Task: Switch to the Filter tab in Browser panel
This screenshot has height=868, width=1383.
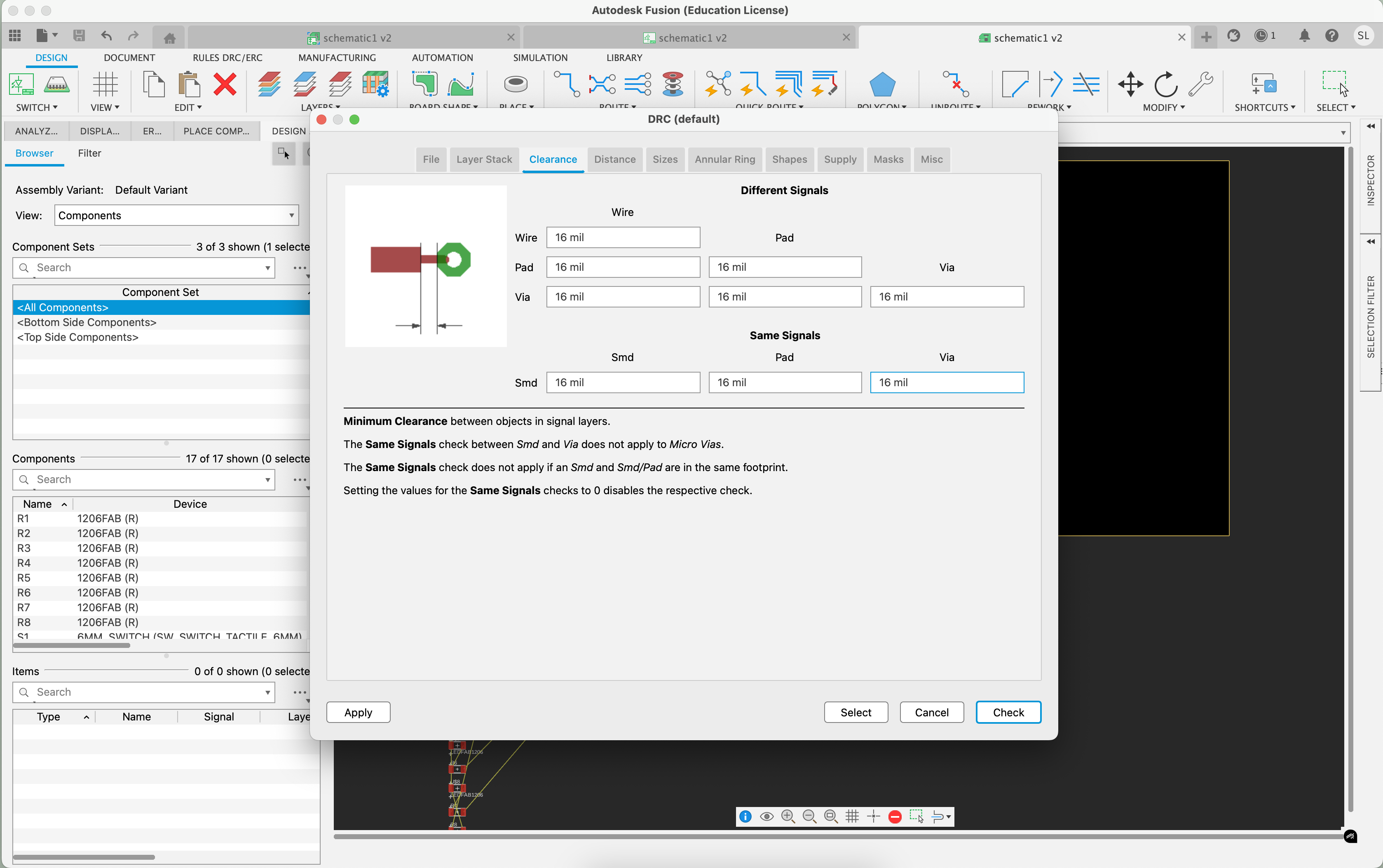Action: point(89,153)
